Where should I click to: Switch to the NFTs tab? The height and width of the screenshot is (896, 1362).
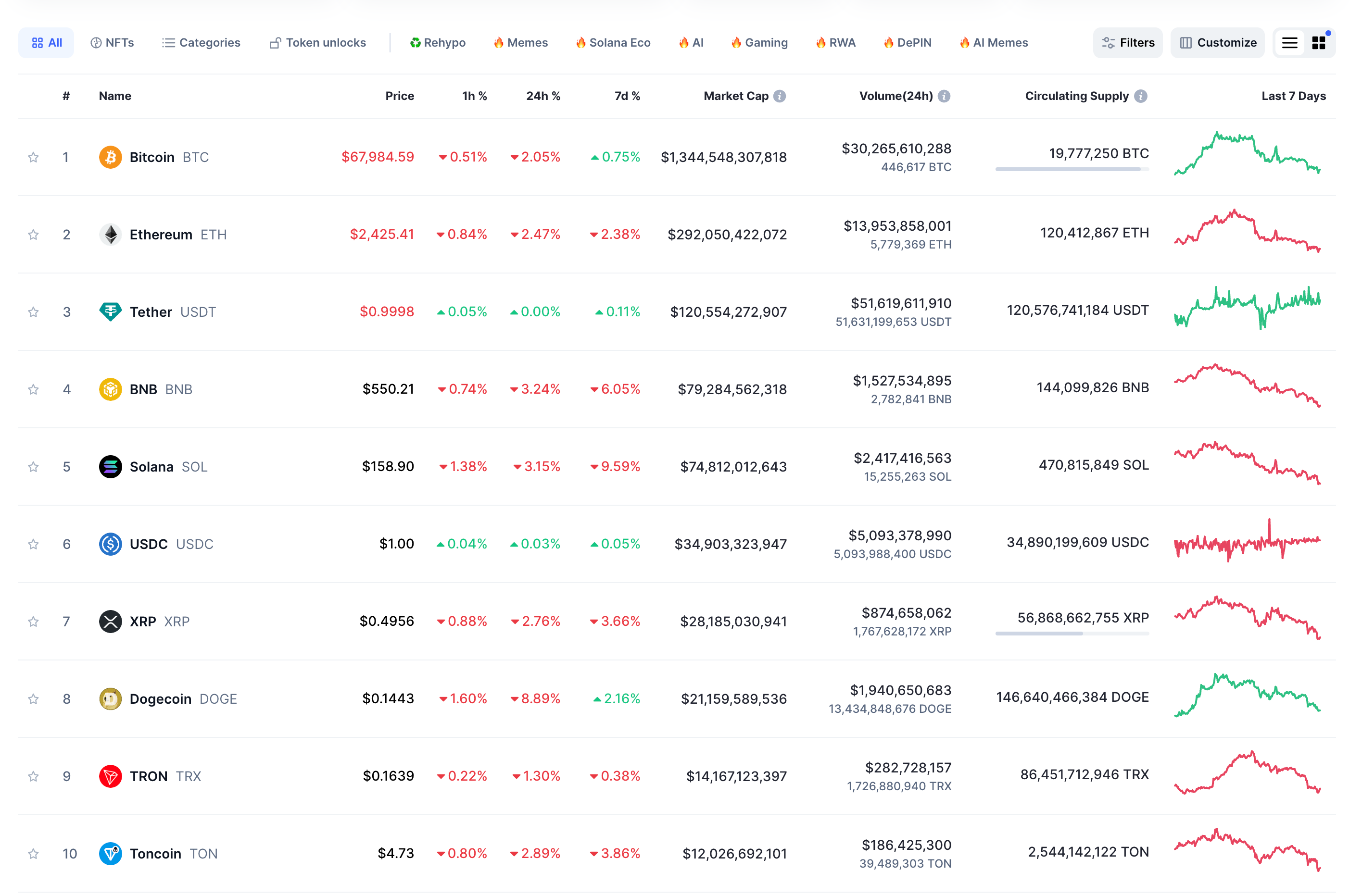(x=112, y=43)
